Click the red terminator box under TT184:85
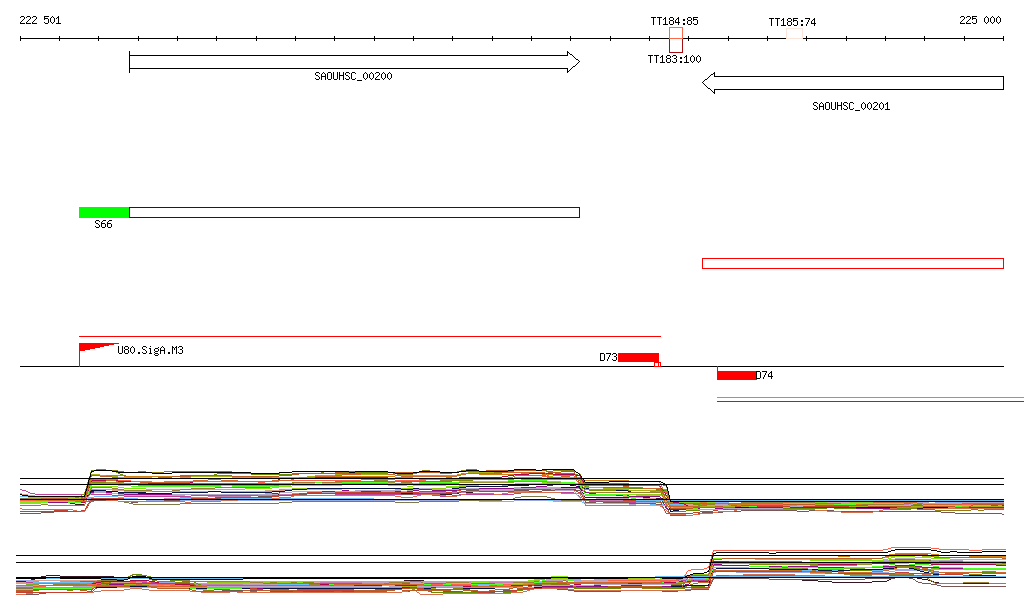Screen dimensions: 1024x611 click(676, 40)
